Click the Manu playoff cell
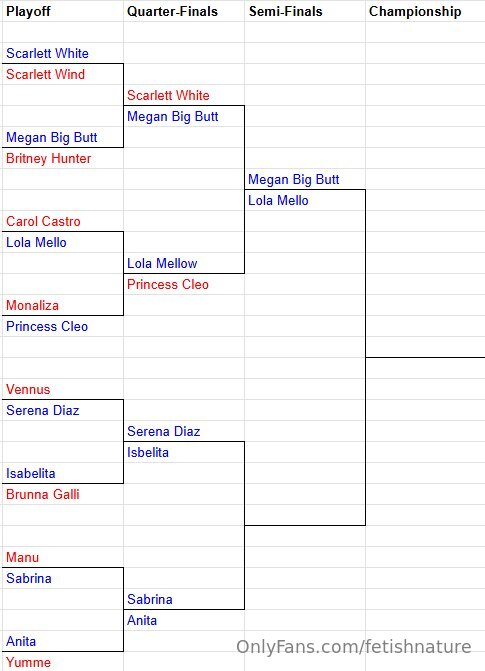This screenshot has width=485, height=671. [x=63, y=557]
